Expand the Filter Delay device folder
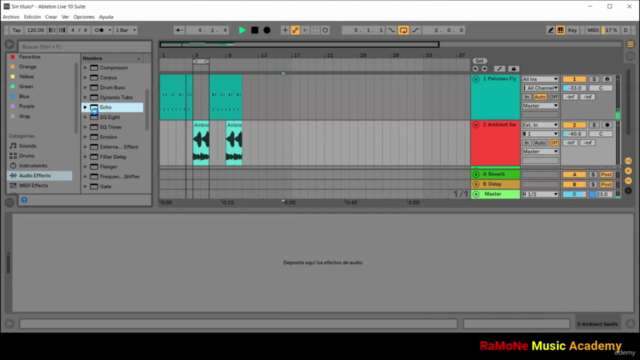This screenshot has height=360, width=640. click(x=85, y=157)
